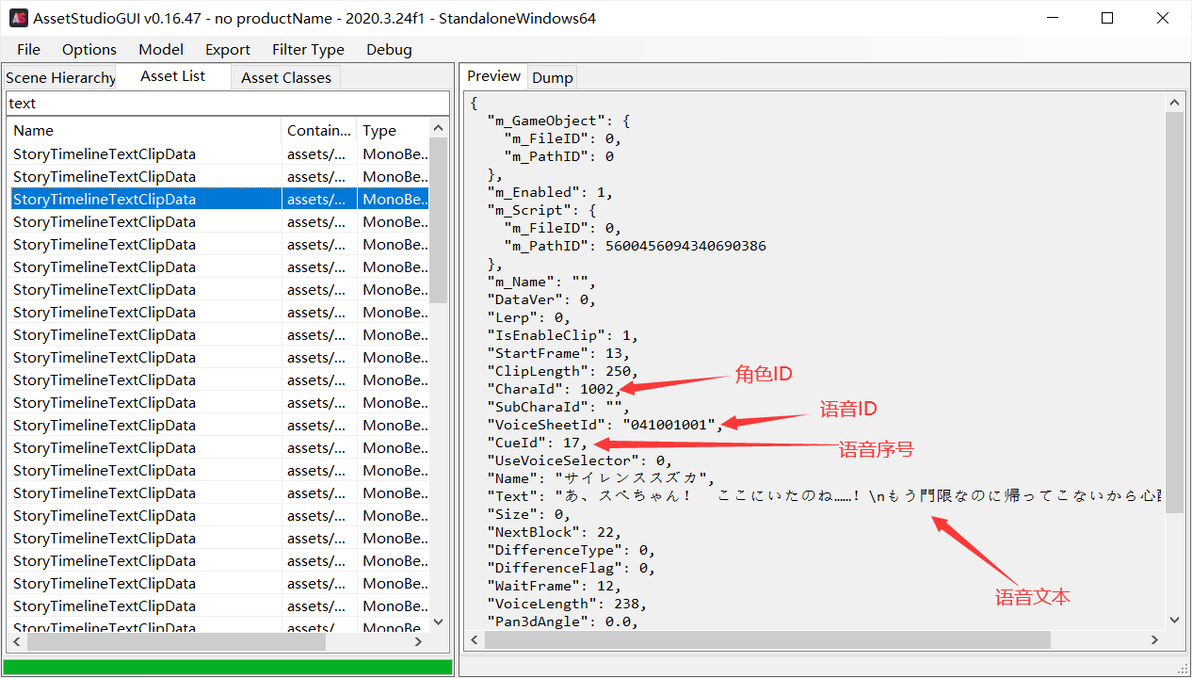Click the green progress bar at bottom
The height and width of the screenshot is (678, 1192).
[x=228, y=667]
